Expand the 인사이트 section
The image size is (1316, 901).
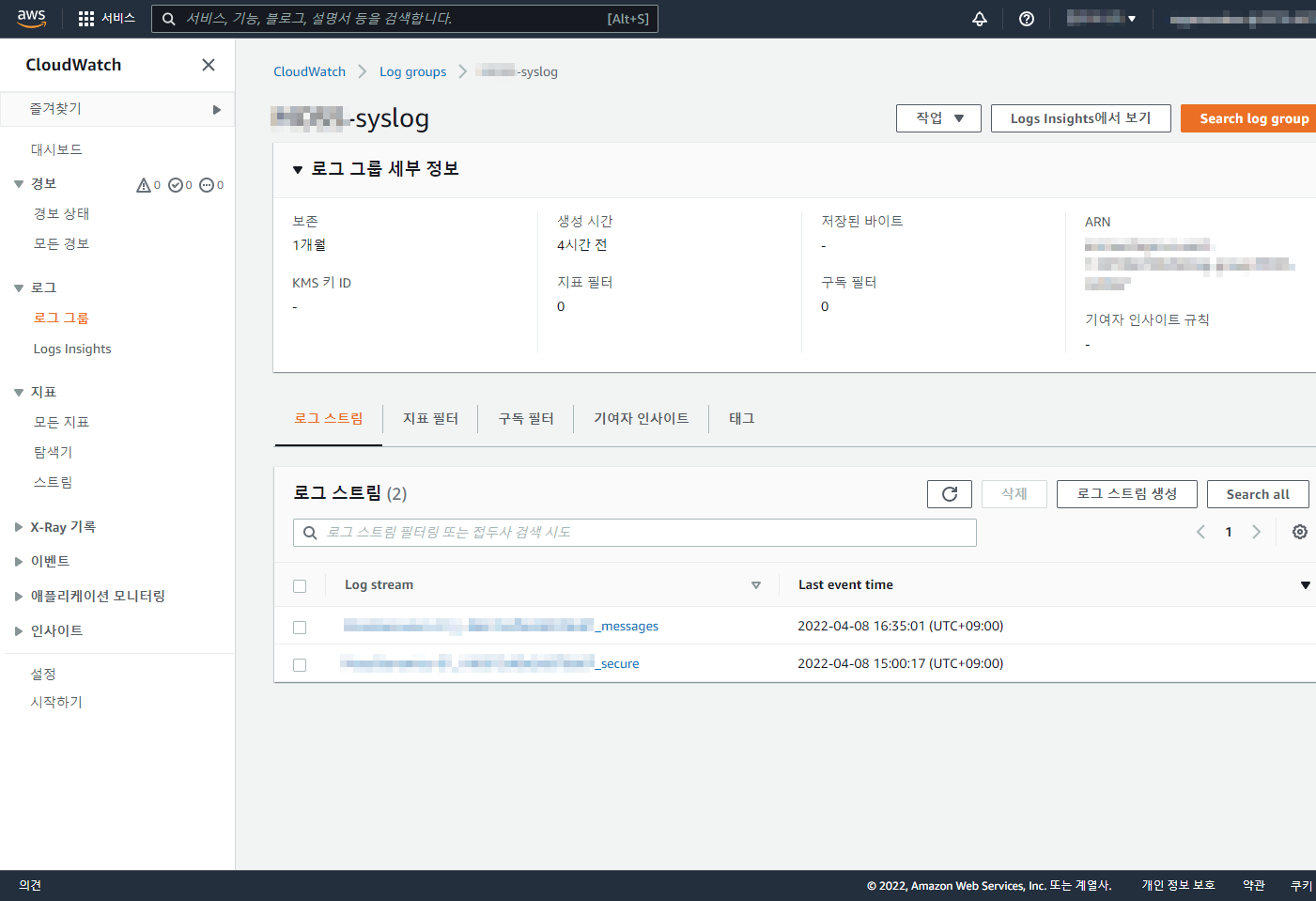[19, 631]
